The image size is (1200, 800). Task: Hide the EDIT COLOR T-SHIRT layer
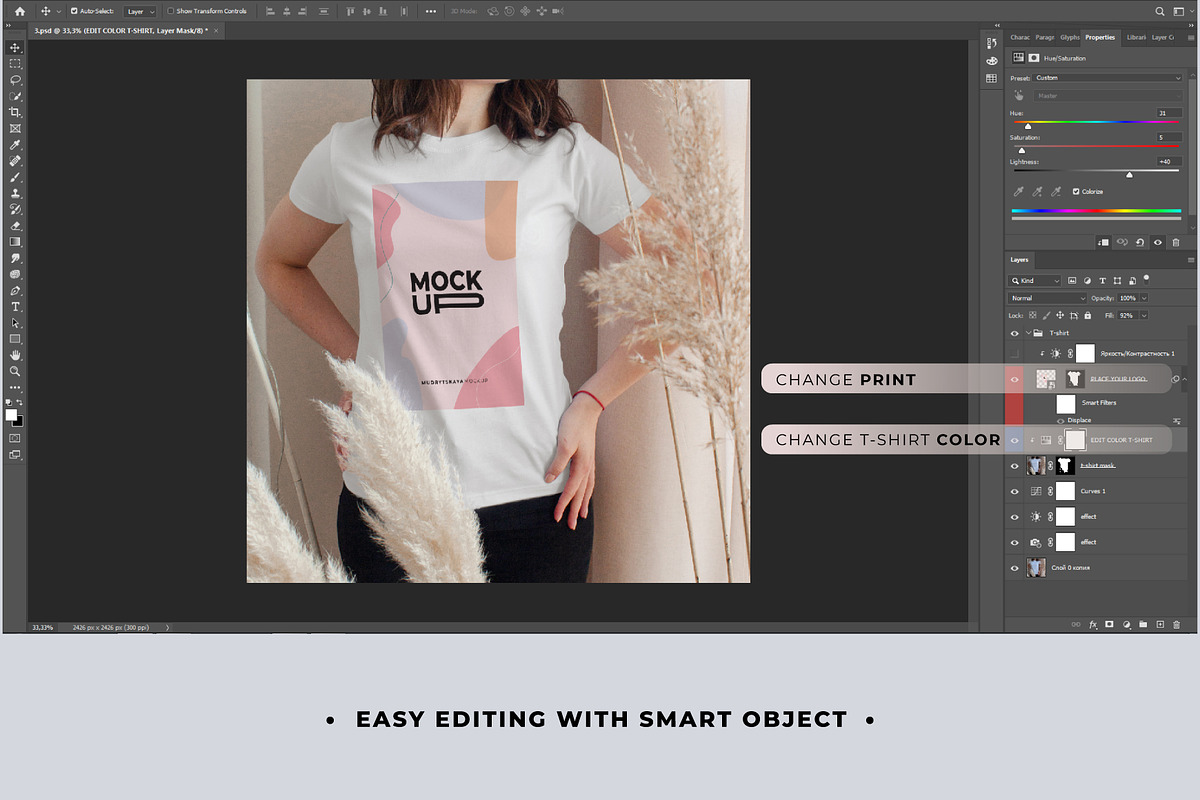pyautogui.click(x=1015, y=440)
